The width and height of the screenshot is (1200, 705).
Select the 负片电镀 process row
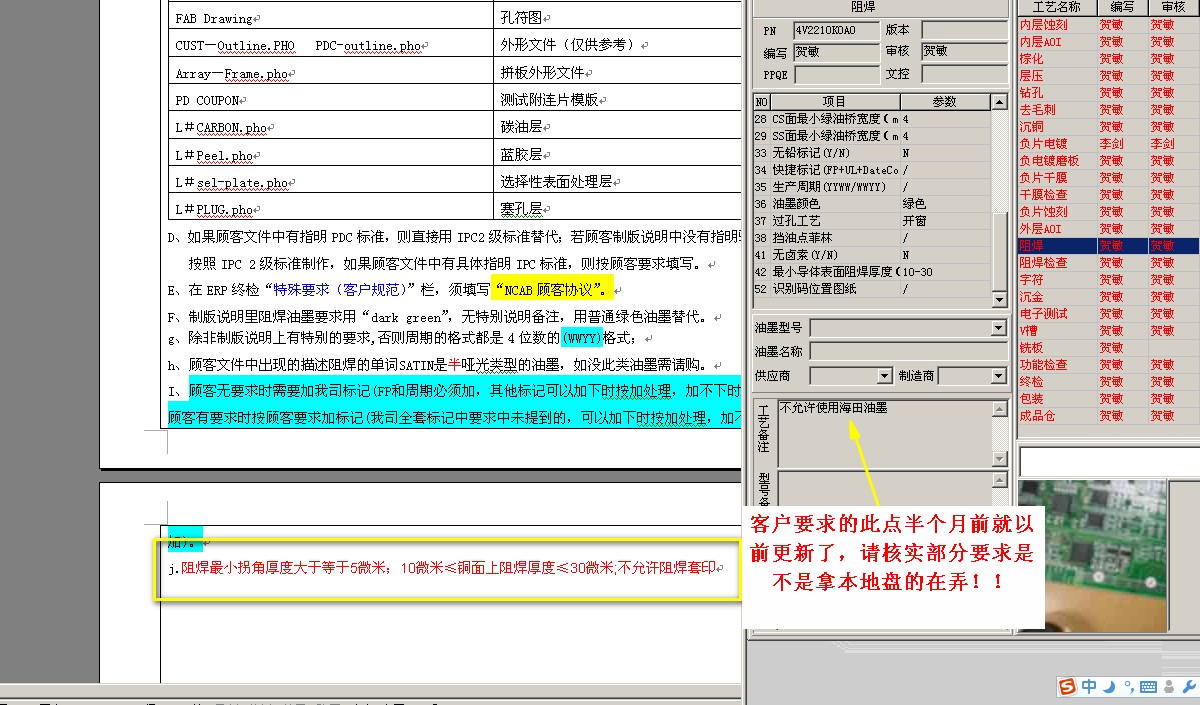click(1107, 143)
